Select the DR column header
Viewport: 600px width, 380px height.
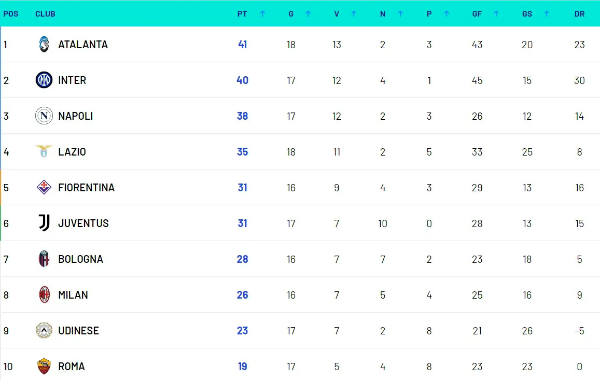(579, 14)
